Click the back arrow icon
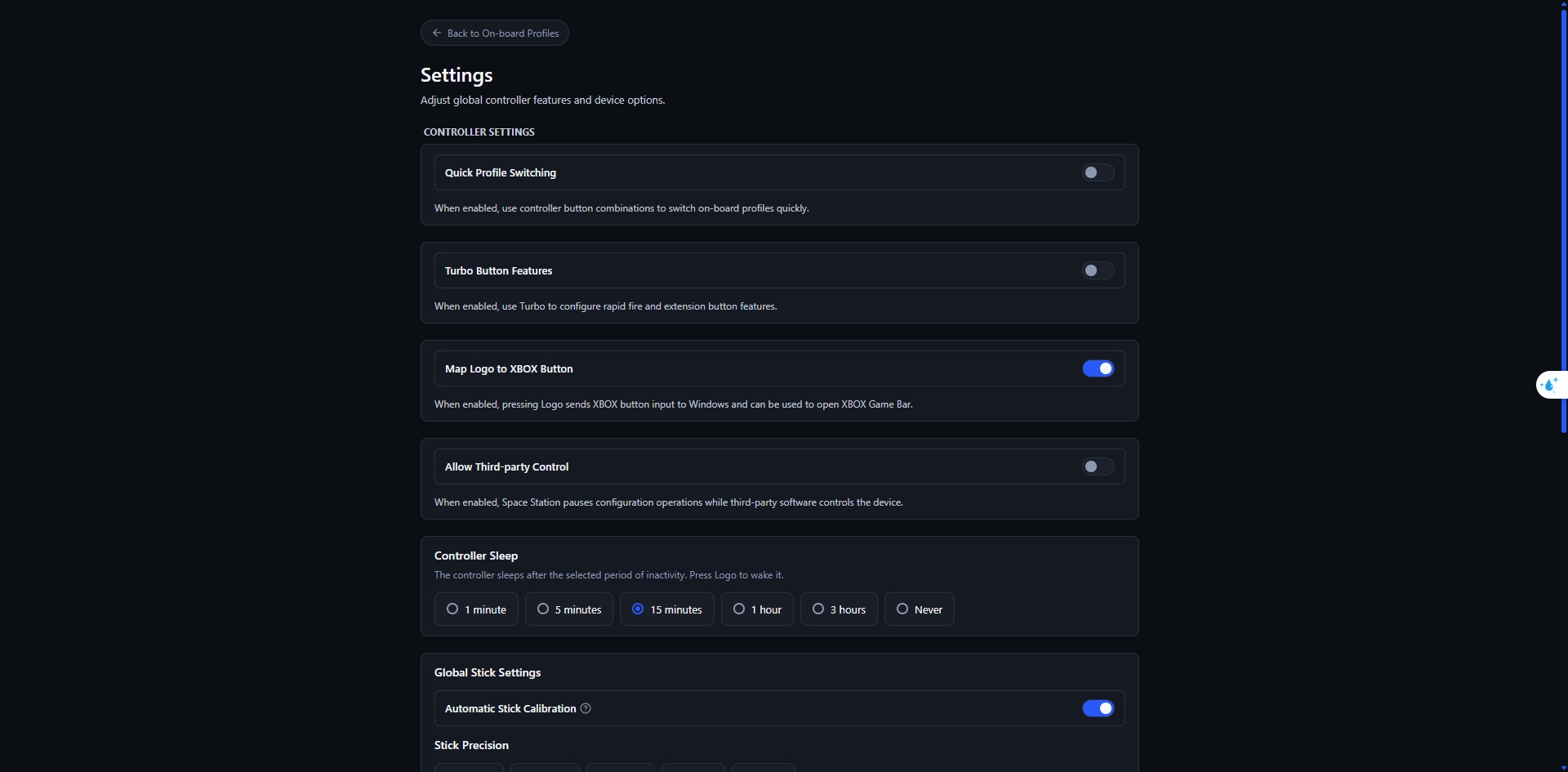 436,33
